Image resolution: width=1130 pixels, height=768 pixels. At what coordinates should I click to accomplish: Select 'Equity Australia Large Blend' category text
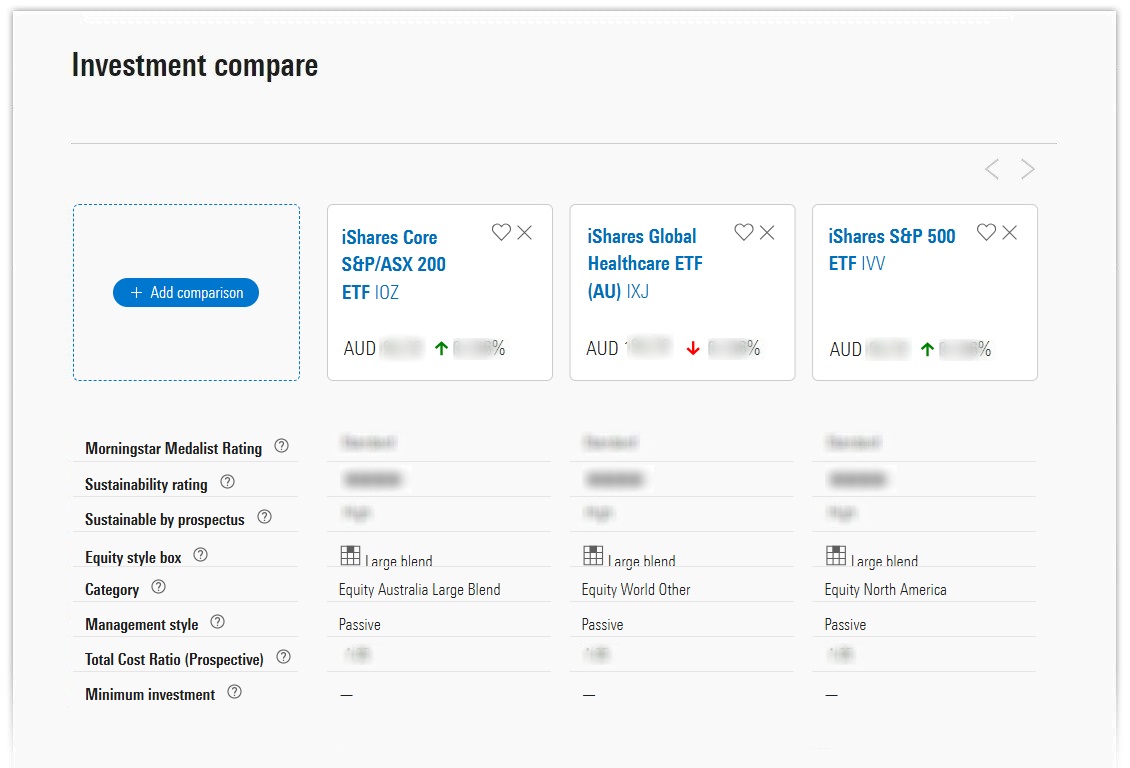[419, 590]
